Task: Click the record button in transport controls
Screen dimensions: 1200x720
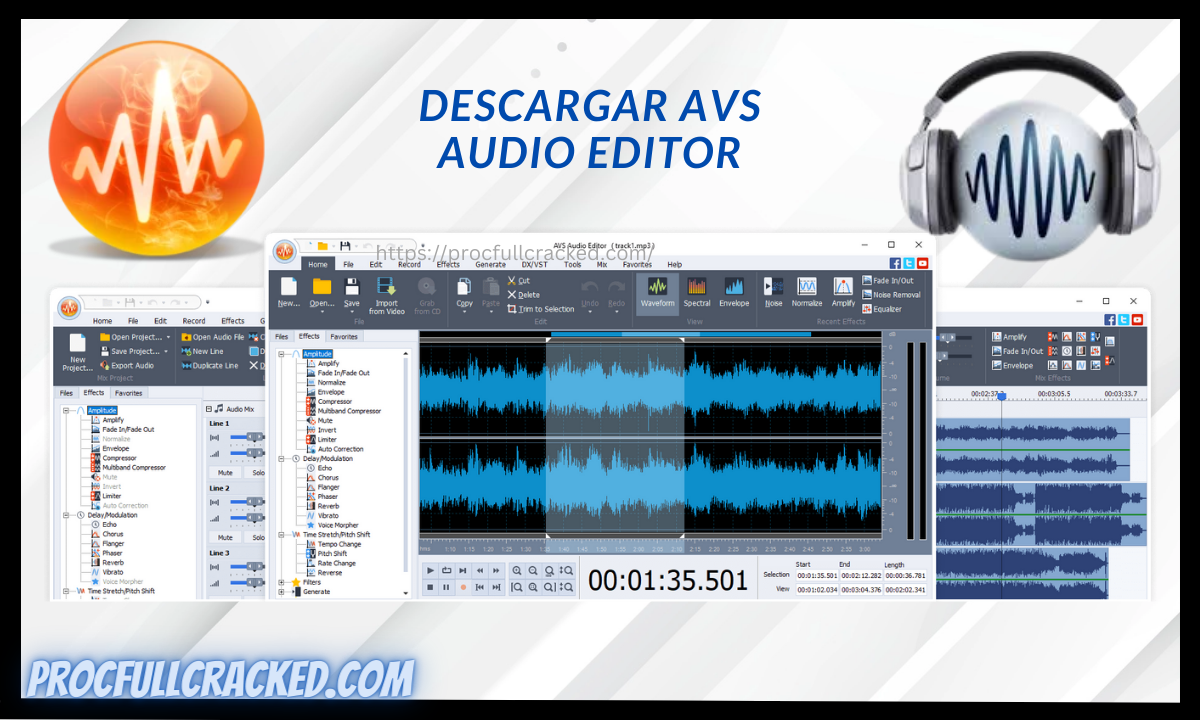Action: 463,587
